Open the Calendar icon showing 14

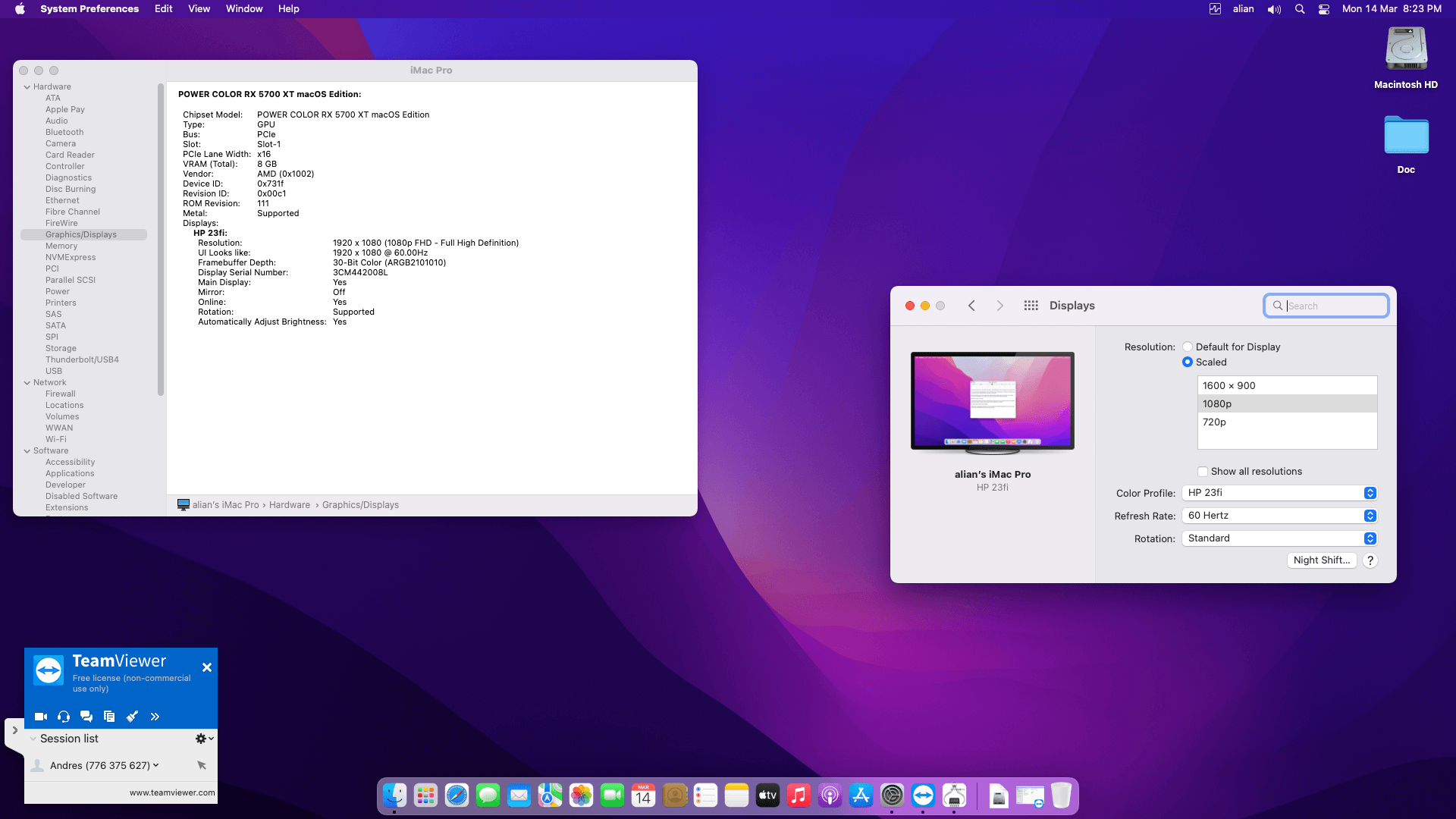[x=643, y=795]
